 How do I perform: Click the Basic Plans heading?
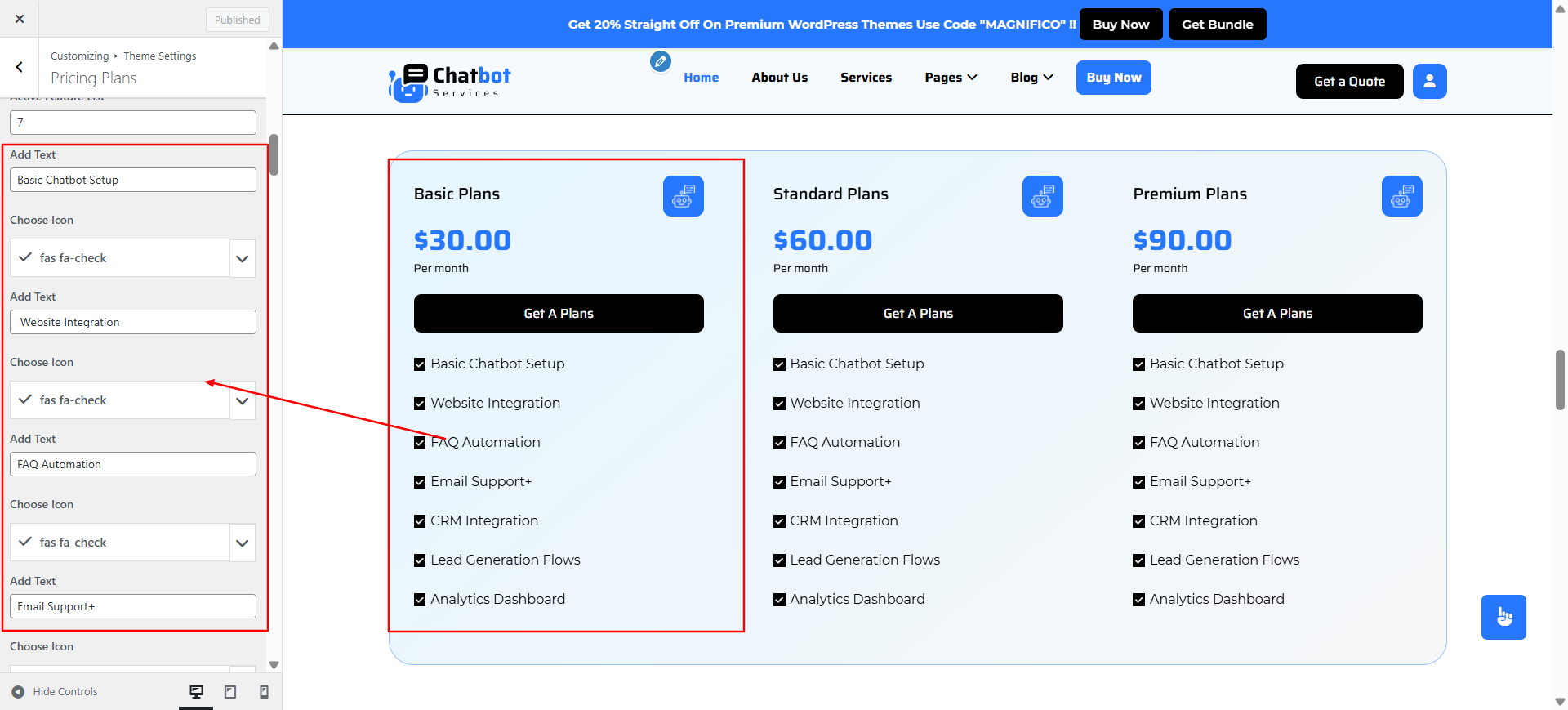click(457, 194)
